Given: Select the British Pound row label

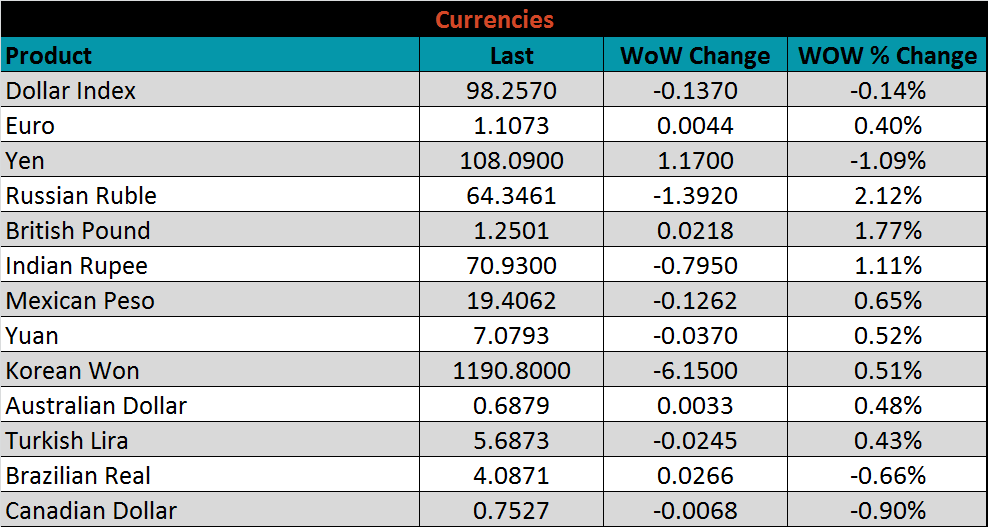Looking at the screenshot, I should click(78, 231).
